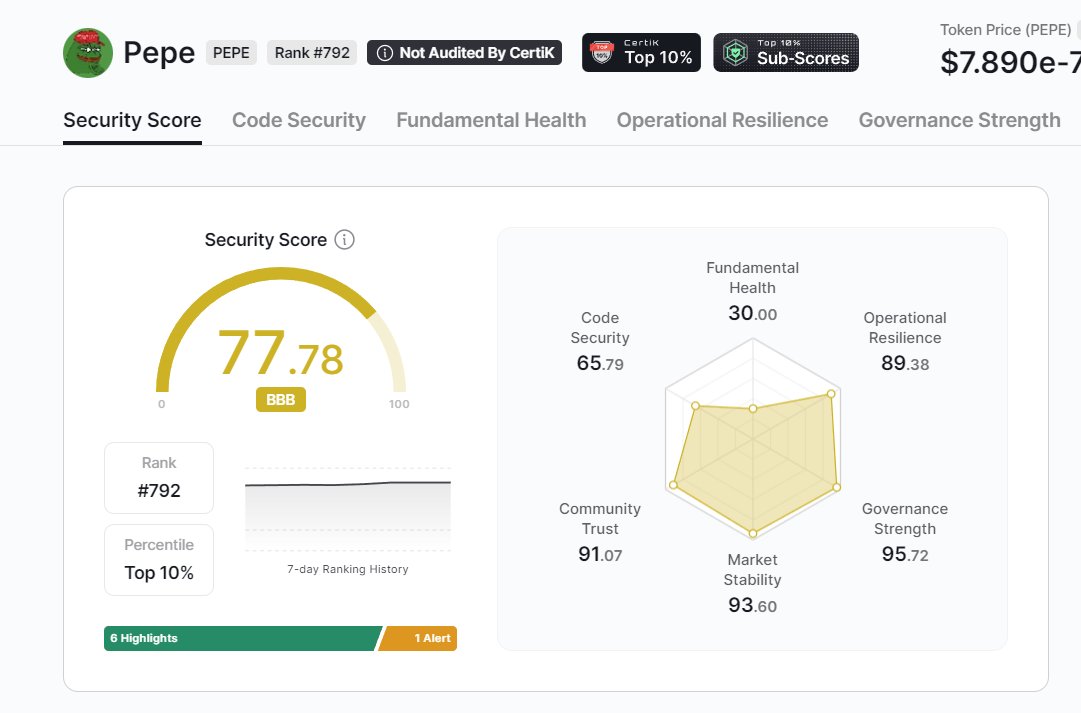The width and height of the screenshot is (1081, 713).
Task: Click the radar chart's top Fundamental Health point
Action: (x=753, y=409)
